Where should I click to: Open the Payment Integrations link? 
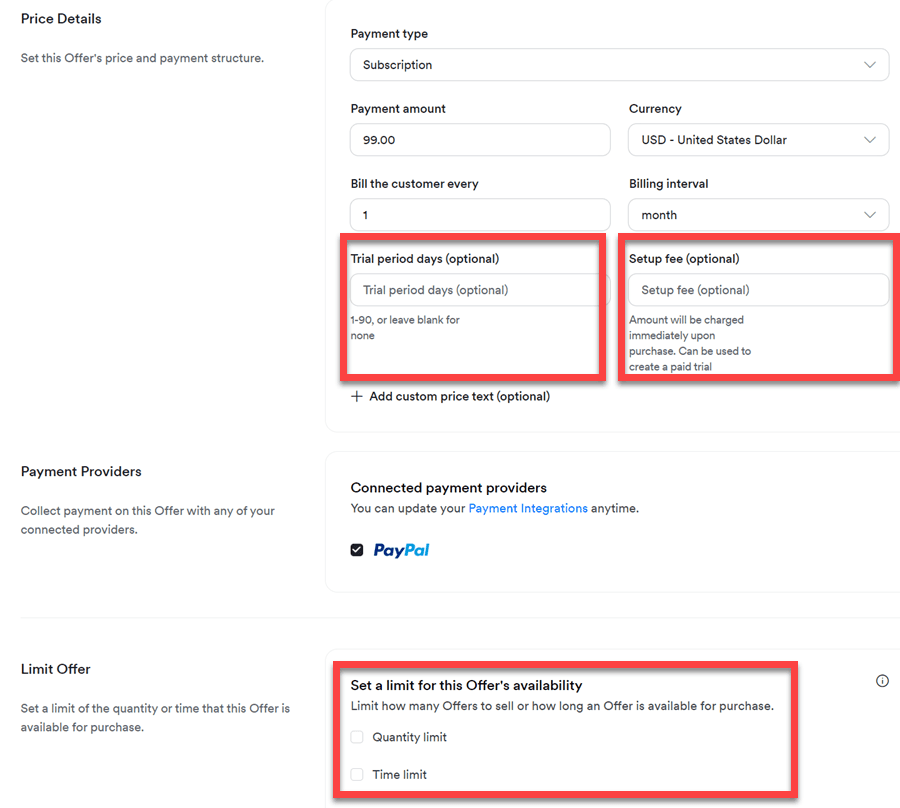pos(528,508)
